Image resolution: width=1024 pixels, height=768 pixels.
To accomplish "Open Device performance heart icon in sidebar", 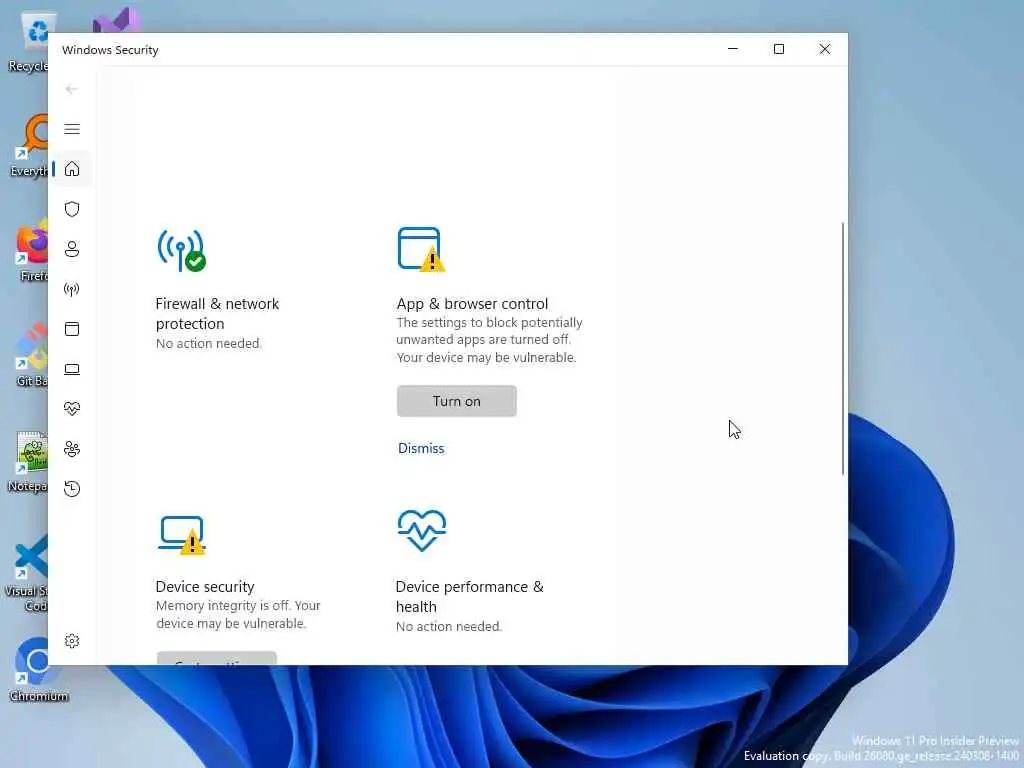I will coord(72,409).
